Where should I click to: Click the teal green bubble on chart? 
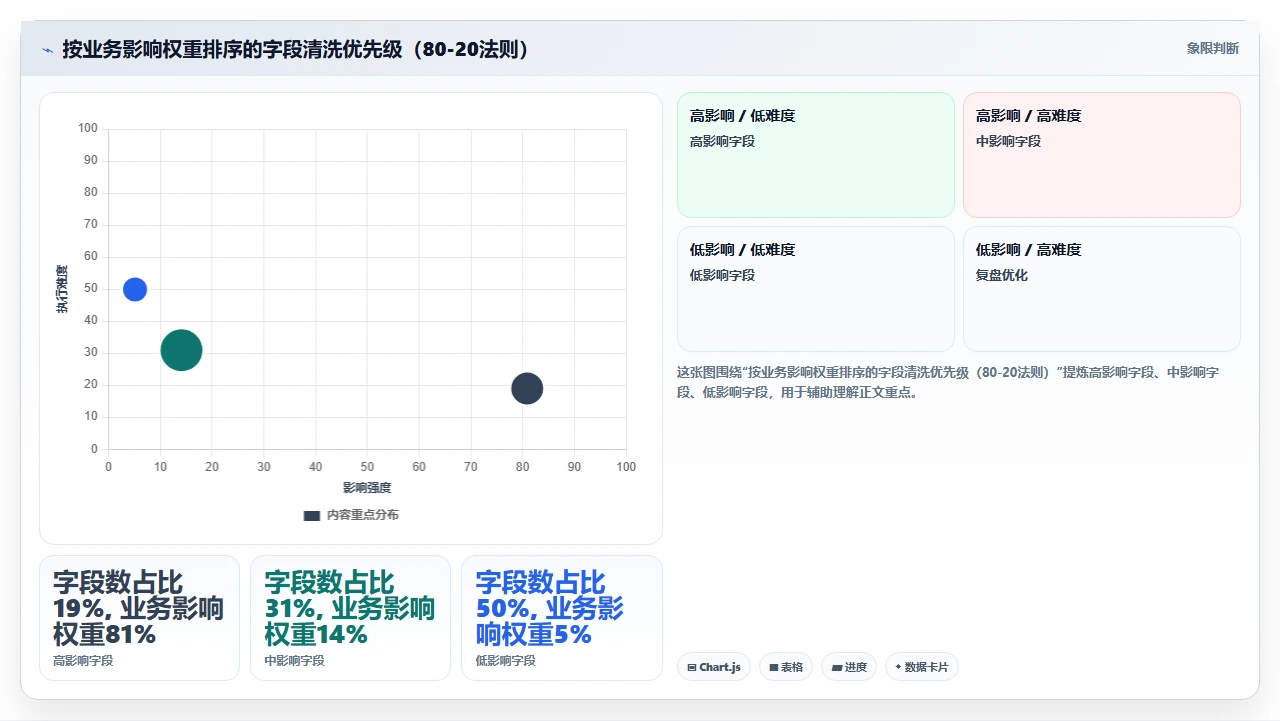pyautogui.click(x=181, y=350)
